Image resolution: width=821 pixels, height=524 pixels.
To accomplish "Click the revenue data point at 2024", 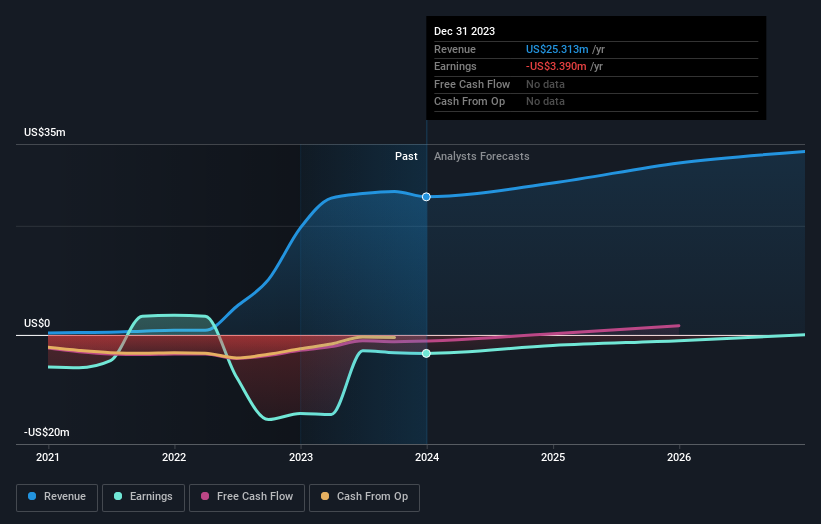I will 426,197.
